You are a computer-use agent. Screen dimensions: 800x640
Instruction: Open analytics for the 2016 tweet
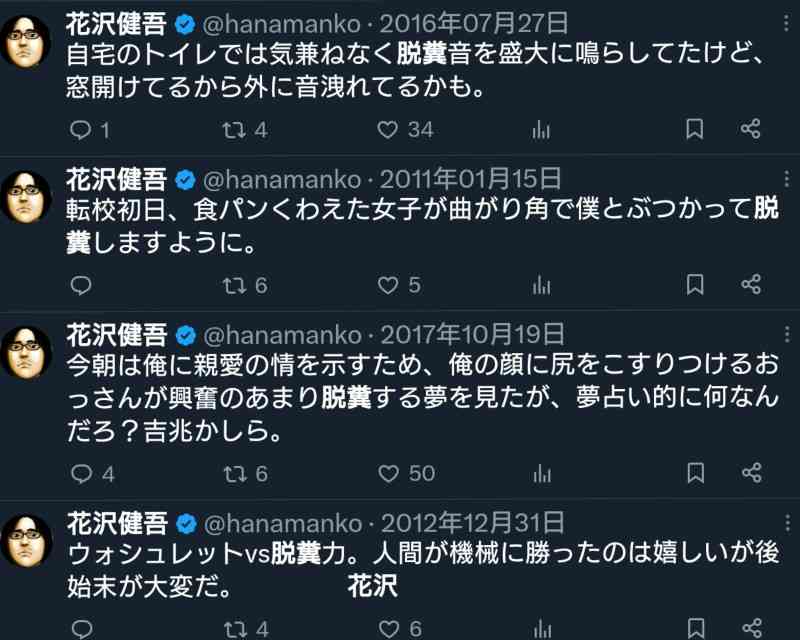541,129
